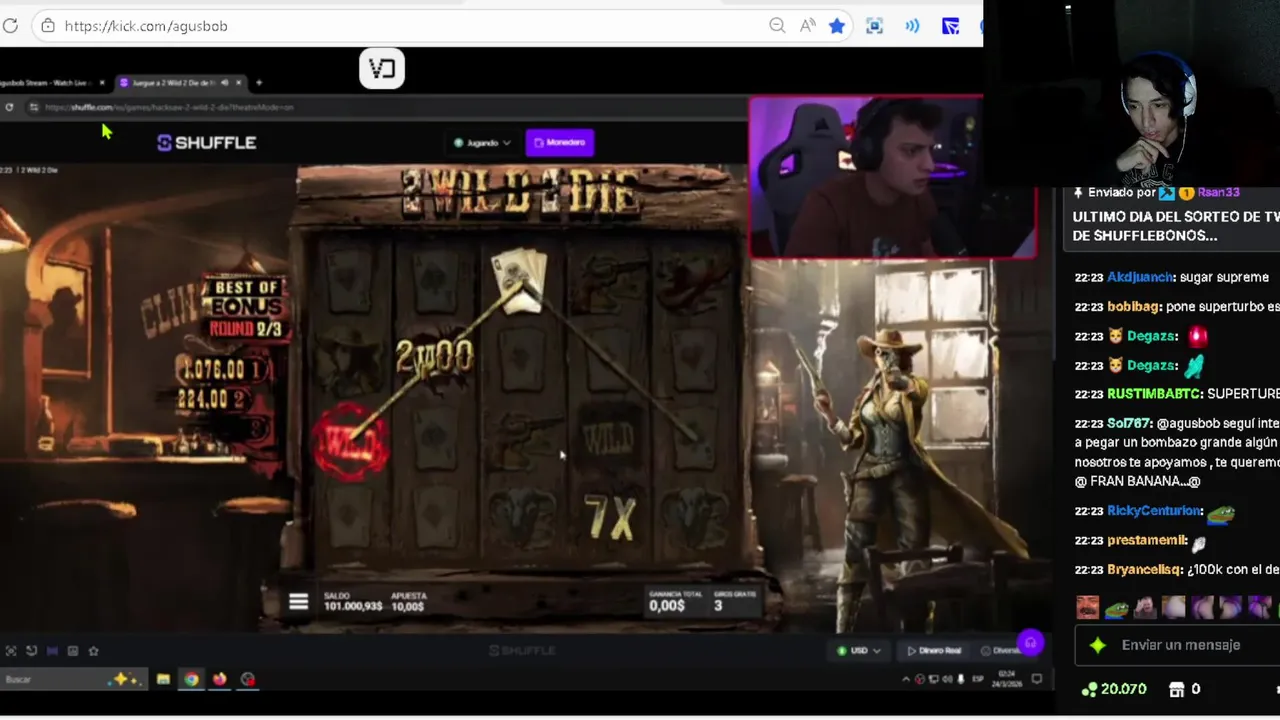This screenshot has width=1280, height=720.
Task: Select the Dinero Real play mode
Action: [933, 651]
